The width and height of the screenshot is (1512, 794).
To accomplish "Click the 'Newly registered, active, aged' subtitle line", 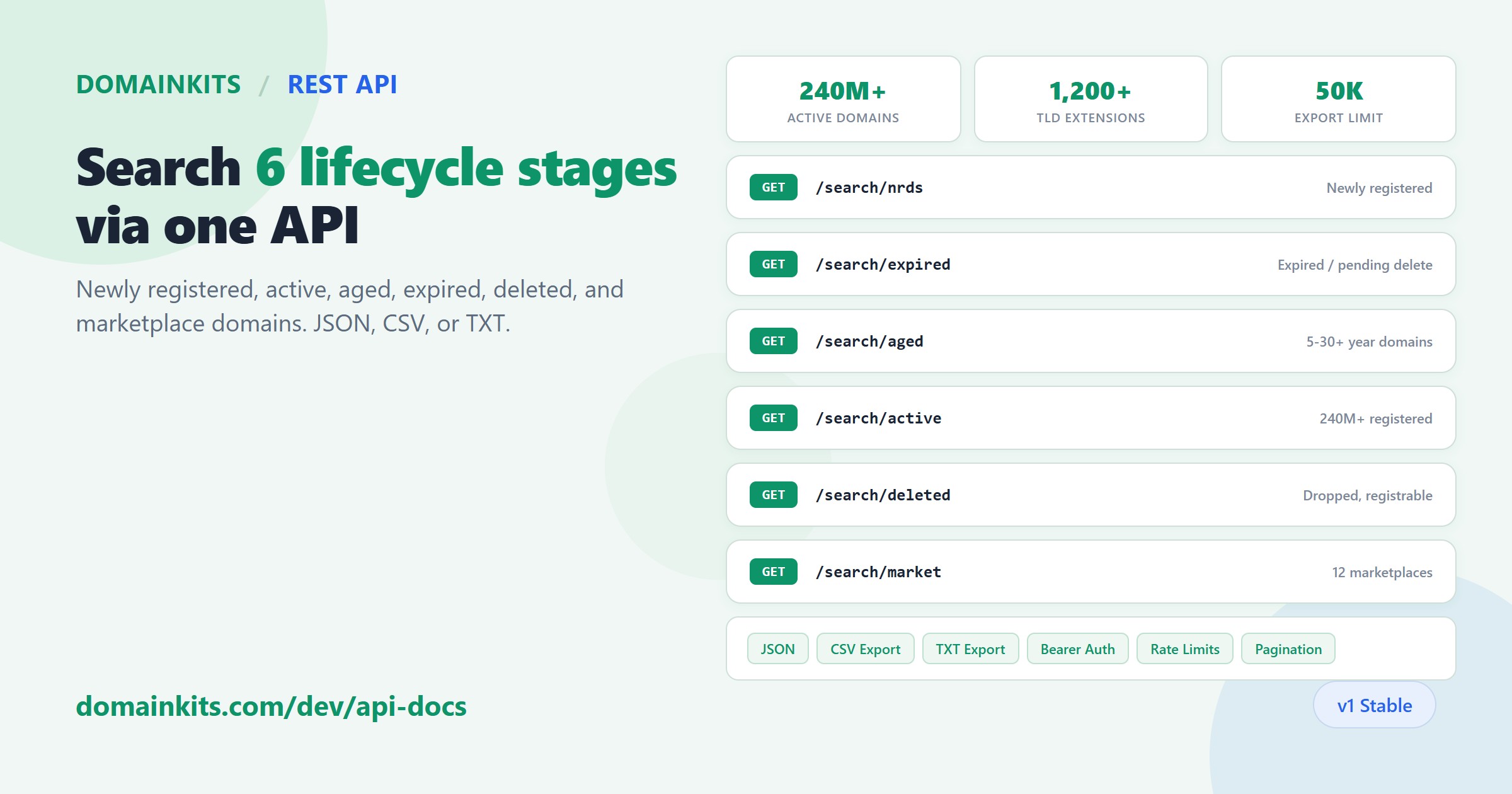I will click(350, 290).
